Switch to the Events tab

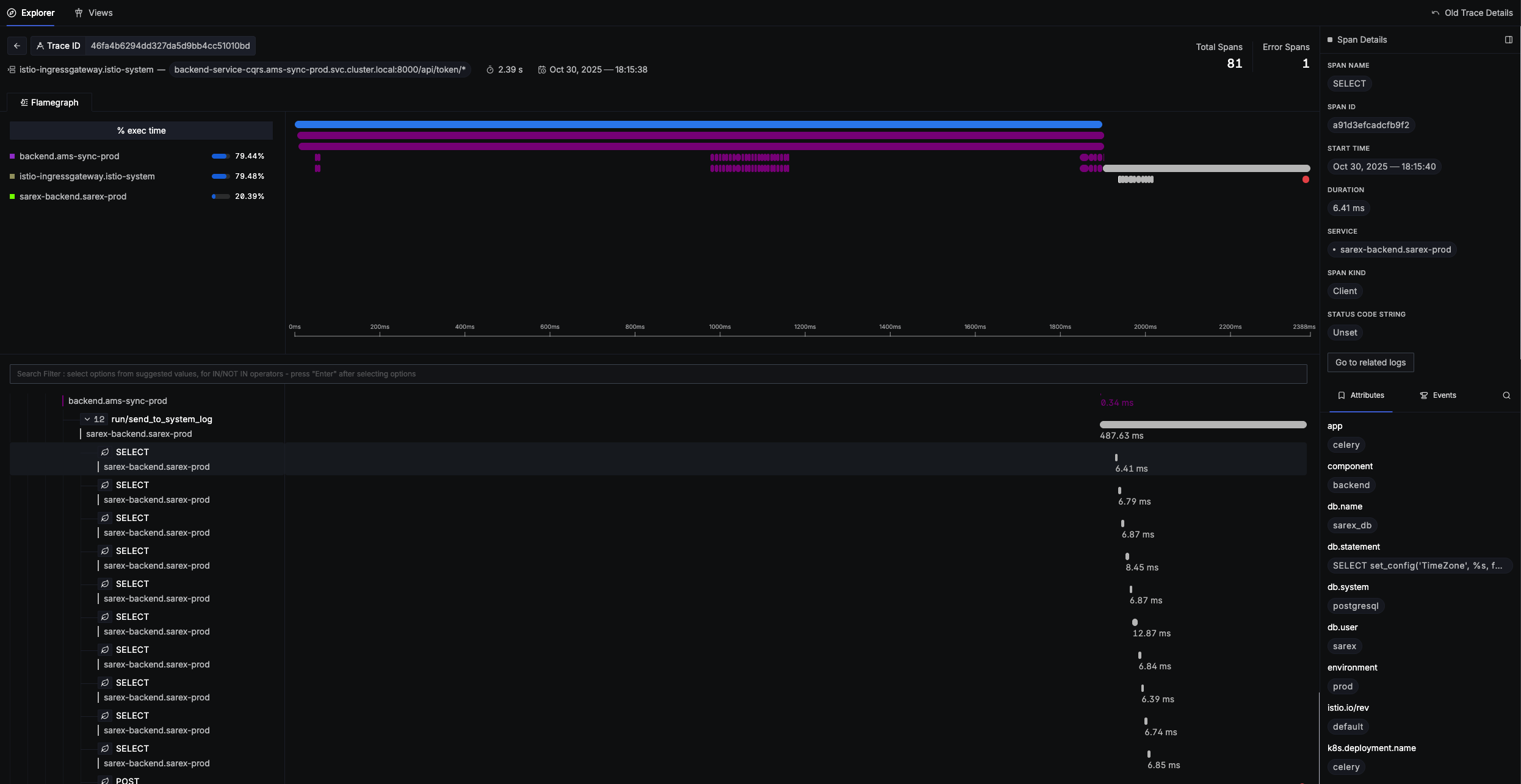(1438, 395)
